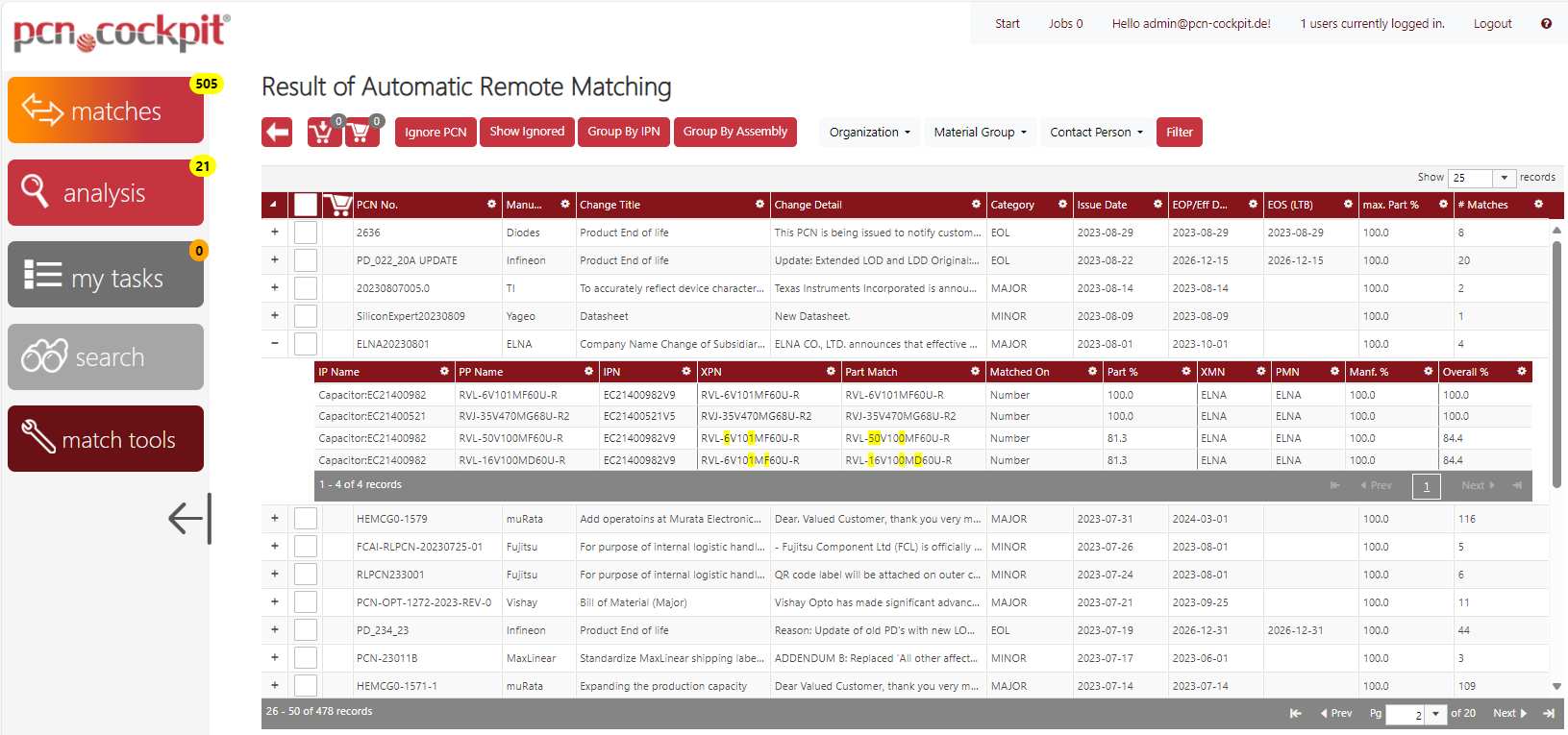The width and height of the screenshot is (1568, 735).
Task: Open column settings gear for # Matches
Action: pyautogui.click(x=1538, y=205)
